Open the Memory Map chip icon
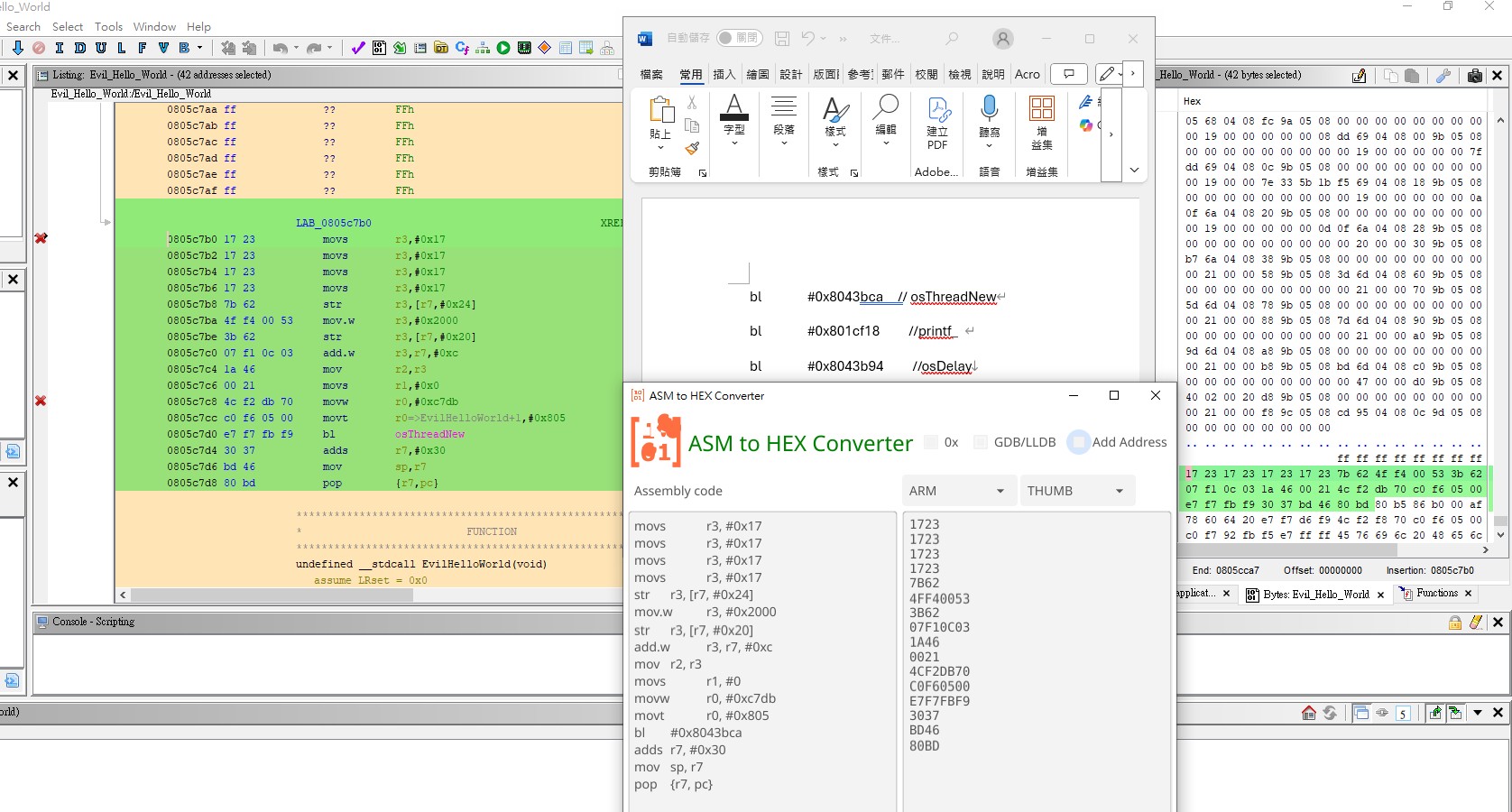The width and height of the screenshot is (1512, 812). pyautogui.click(x=524, y=48)
